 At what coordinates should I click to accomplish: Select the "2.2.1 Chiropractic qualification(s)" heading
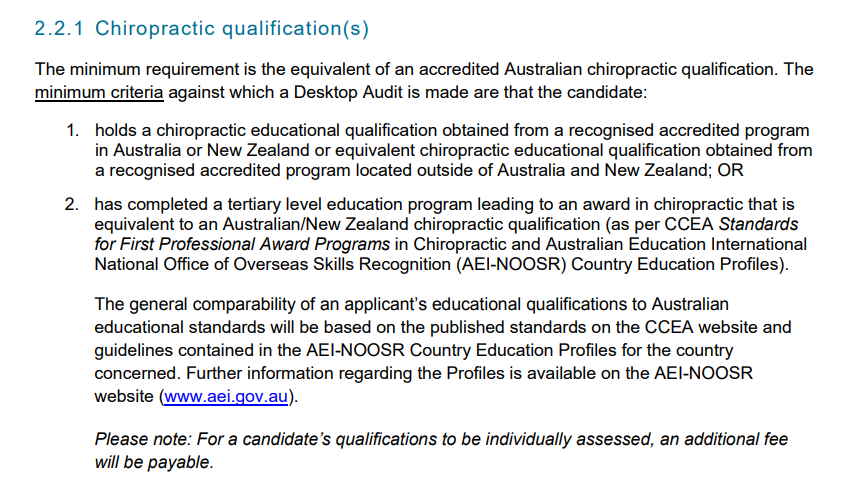202,29
